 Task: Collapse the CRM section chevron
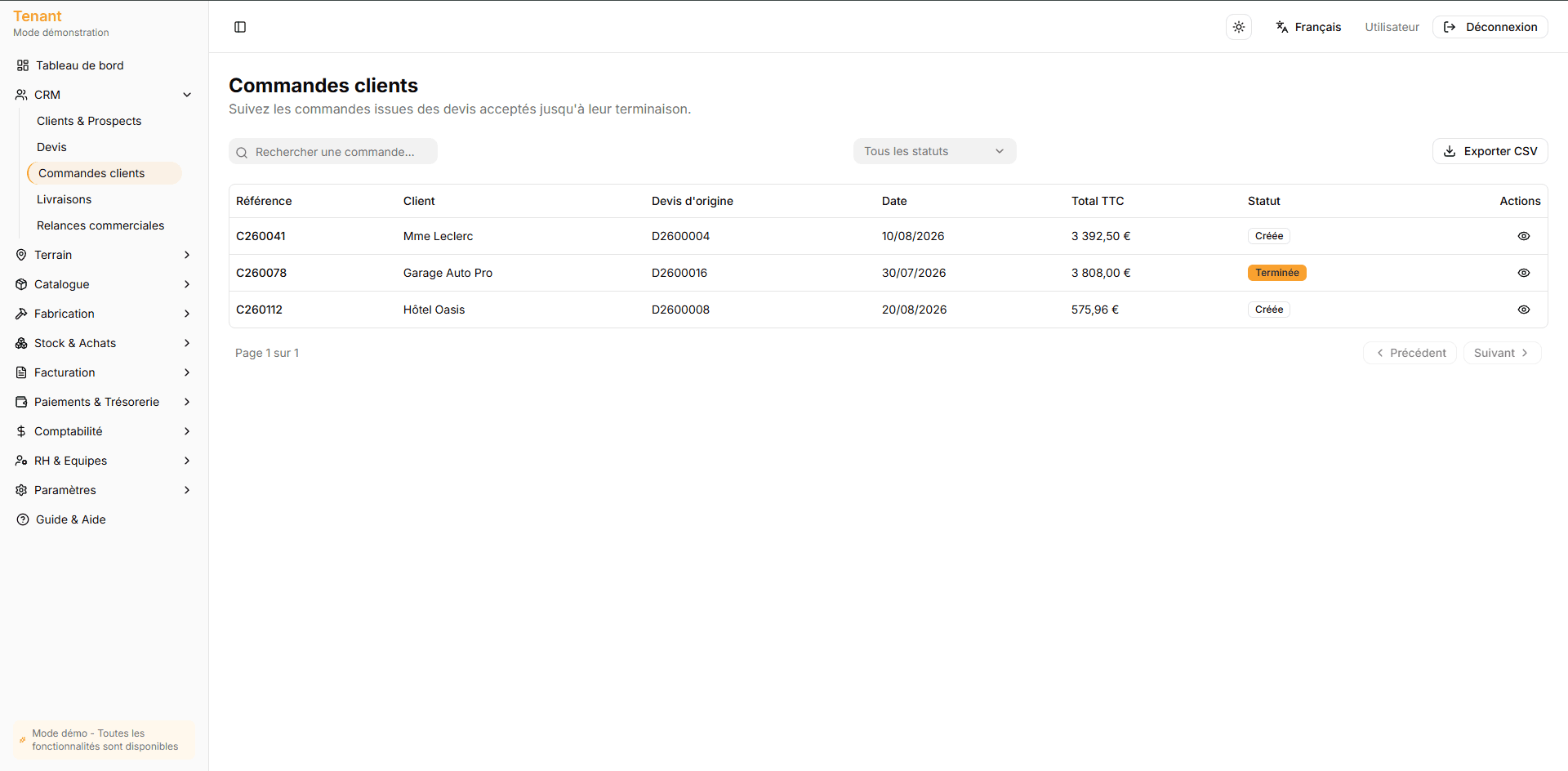point(187,95)
